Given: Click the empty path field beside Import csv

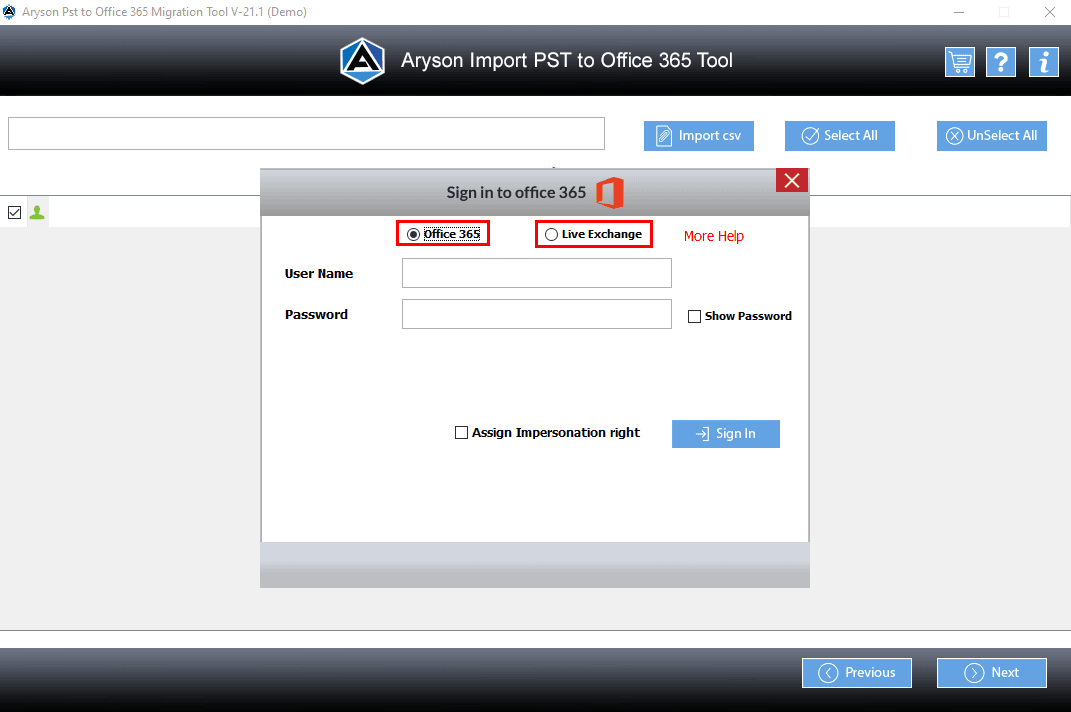Looking at the screenshot, I should (x=306, y=133).
